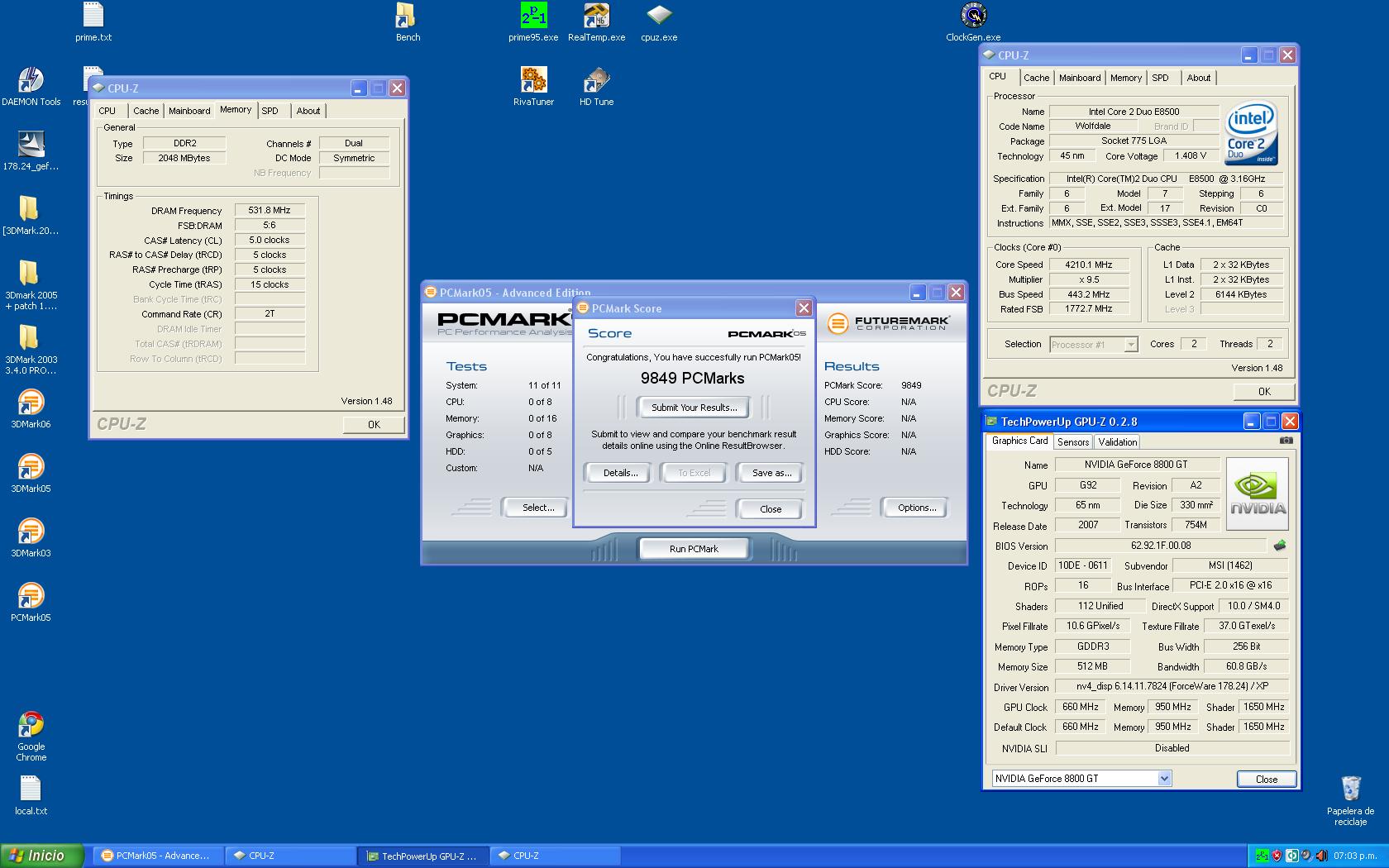
Task: Open the NVIDIA GeForce 8800 GT card dropdown
Action: point(1081,779)
